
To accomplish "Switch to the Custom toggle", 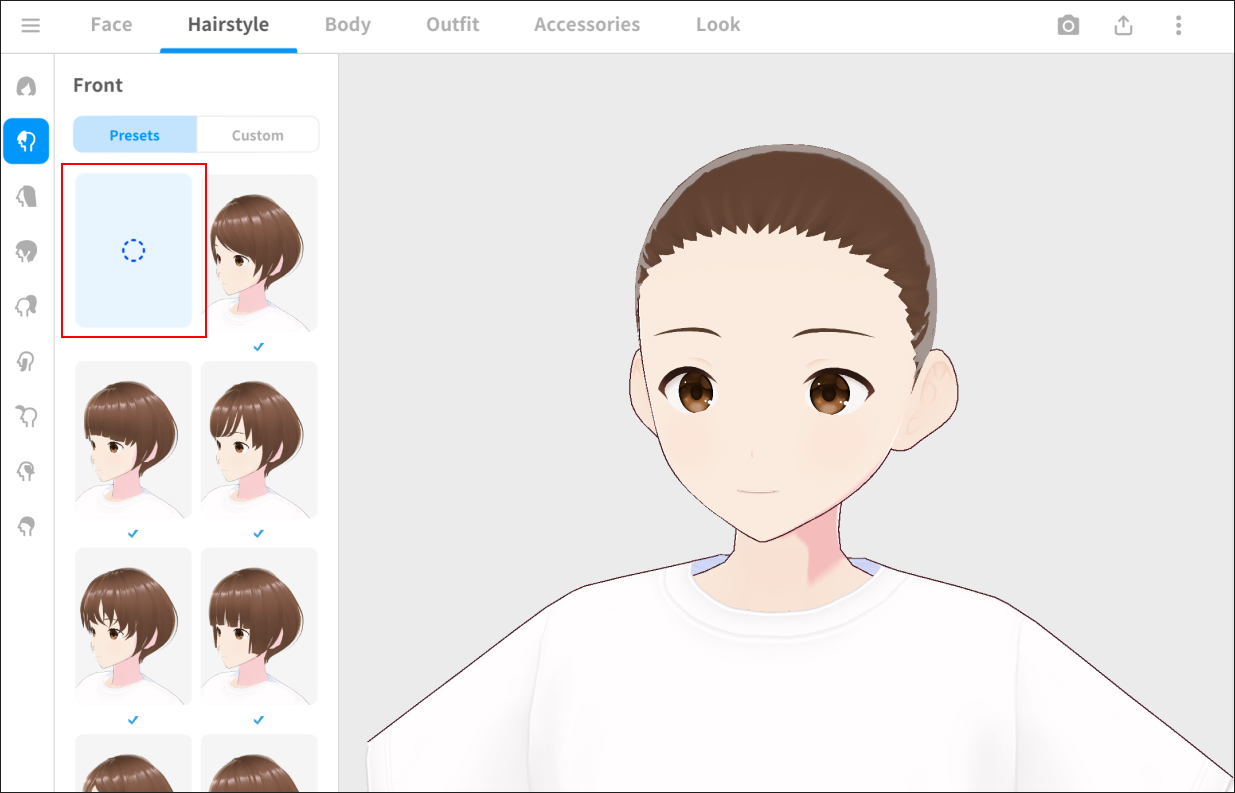I will [x=257, y=135].
